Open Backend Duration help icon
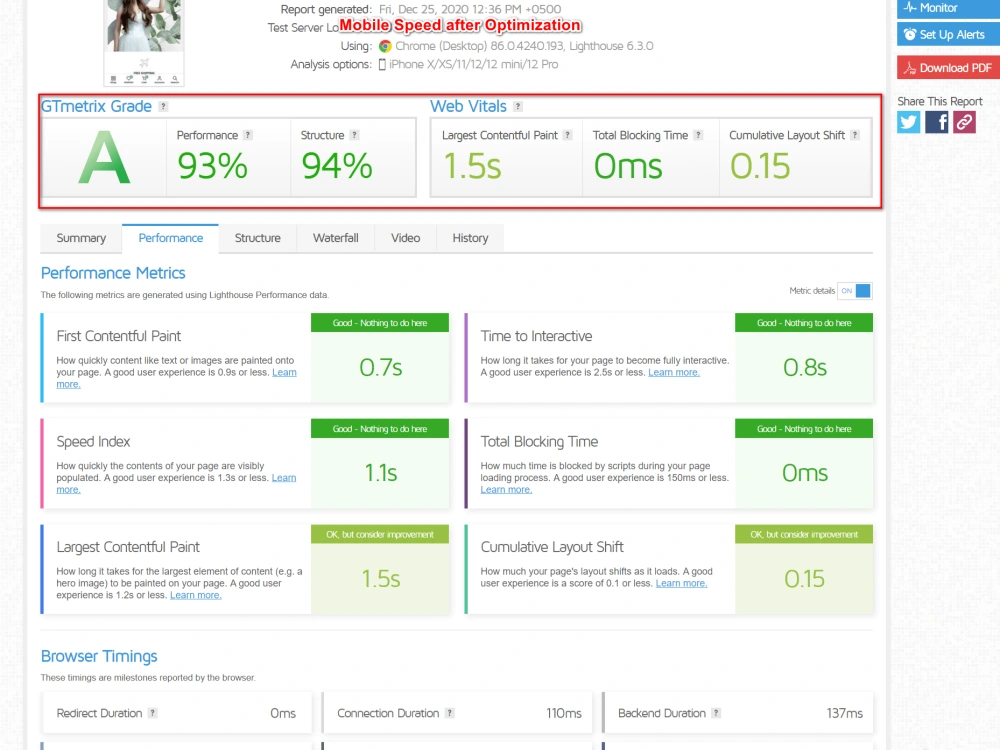This screenshot has height=750, width=1000. point(716,713)
